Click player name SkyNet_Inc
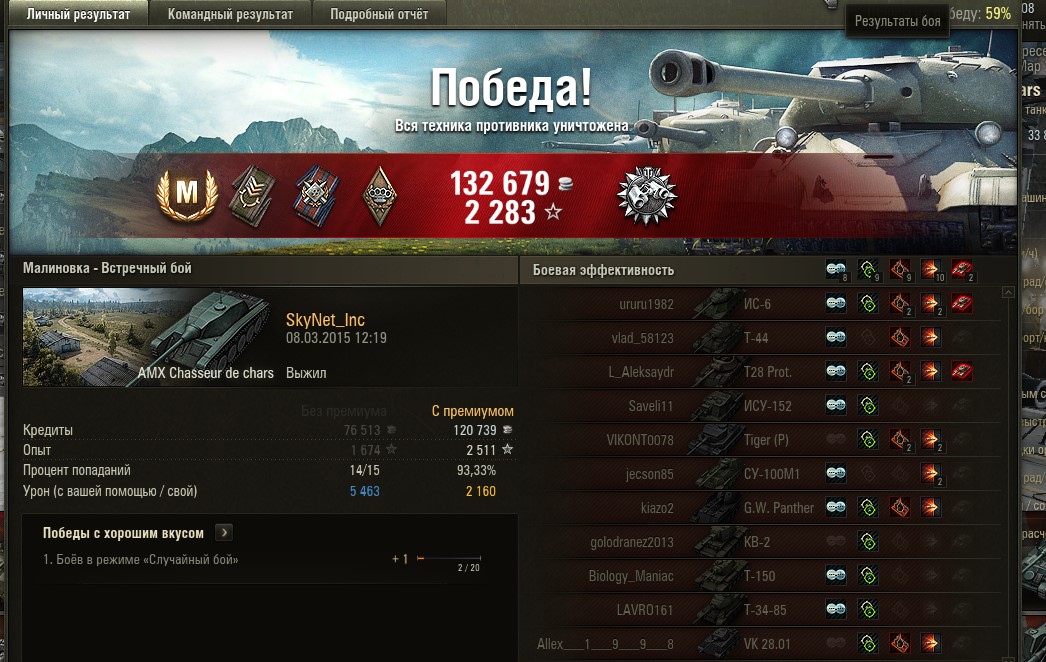The height and width of the screenshot is (662, 1046). [325, 320]
